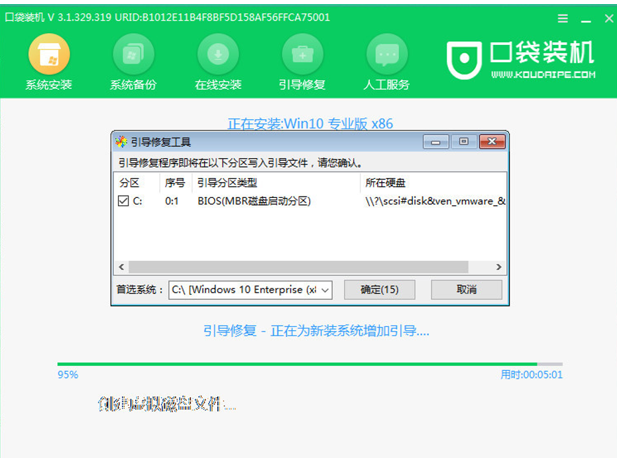Close the 口袋装机 main window
617x459 pixels.
click(609, 18)
